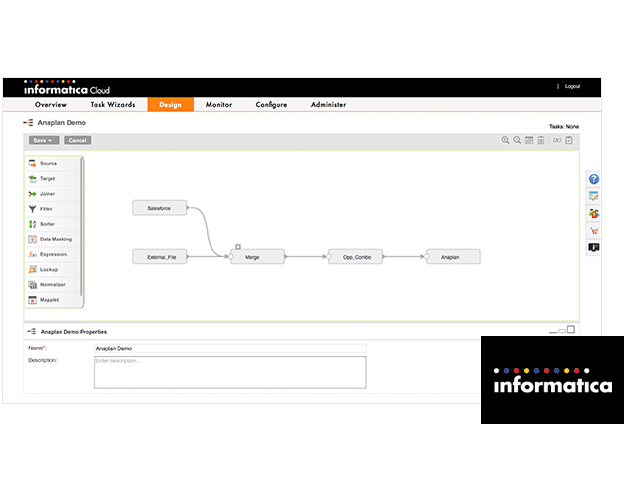Image resolution: width=625 pixels, height=500 pixels.
Task: Open the community people sidebar icon
Action: [594, 213]
